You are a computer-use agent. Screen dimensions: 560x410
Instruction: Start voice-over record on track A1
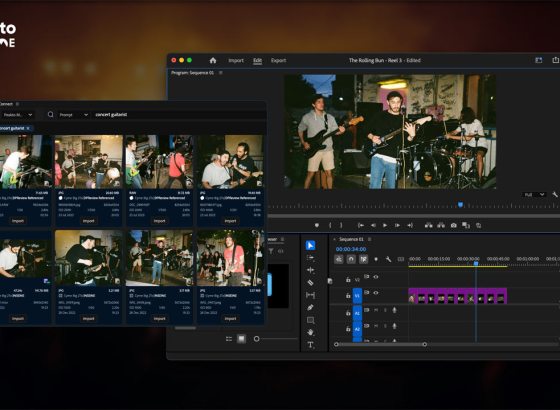(x=394, y=310)
